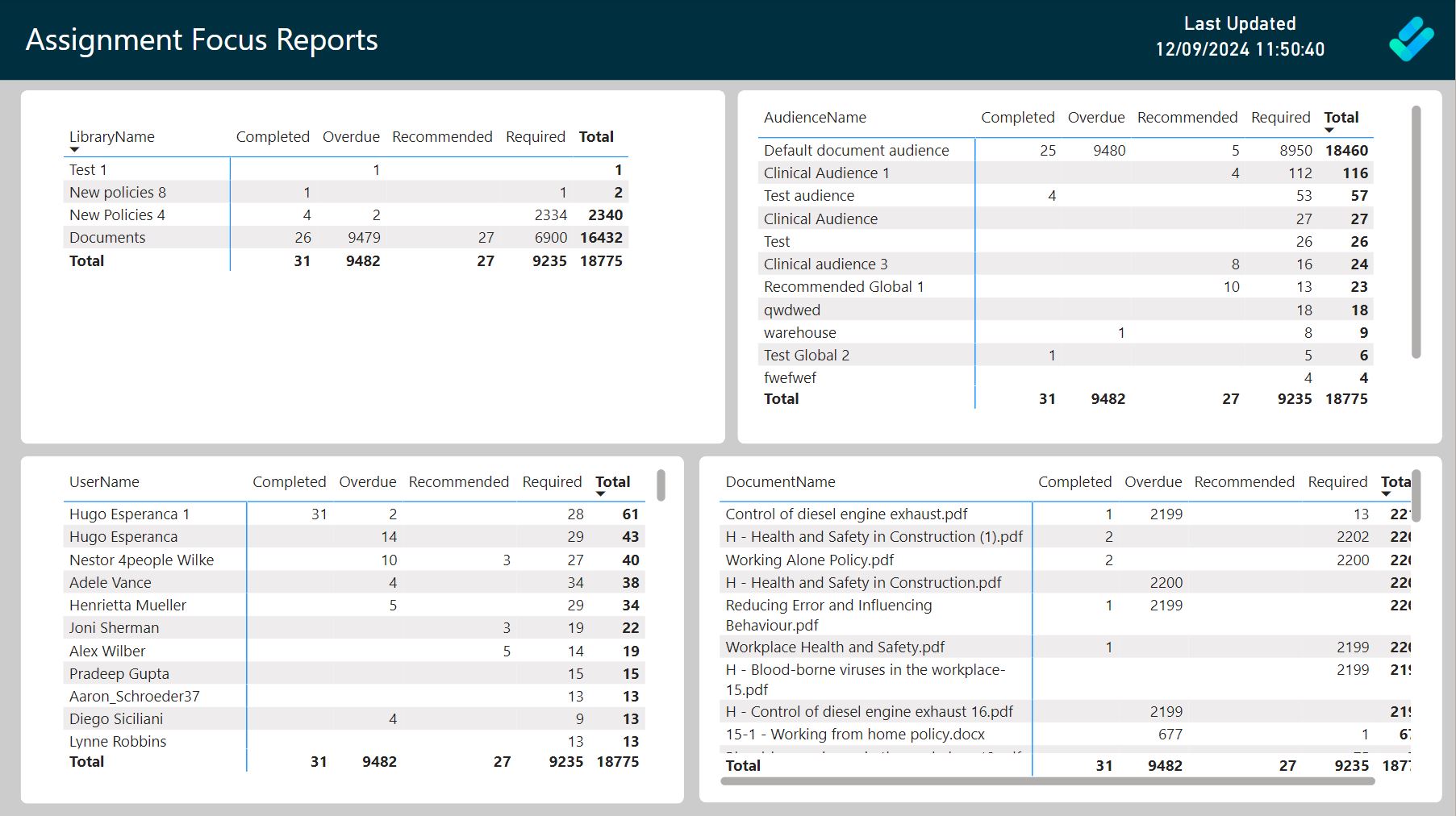1456x816 pixels.
Task: Select the 'Henrietta Mueller' user row
Action: [x=354, y=606]
